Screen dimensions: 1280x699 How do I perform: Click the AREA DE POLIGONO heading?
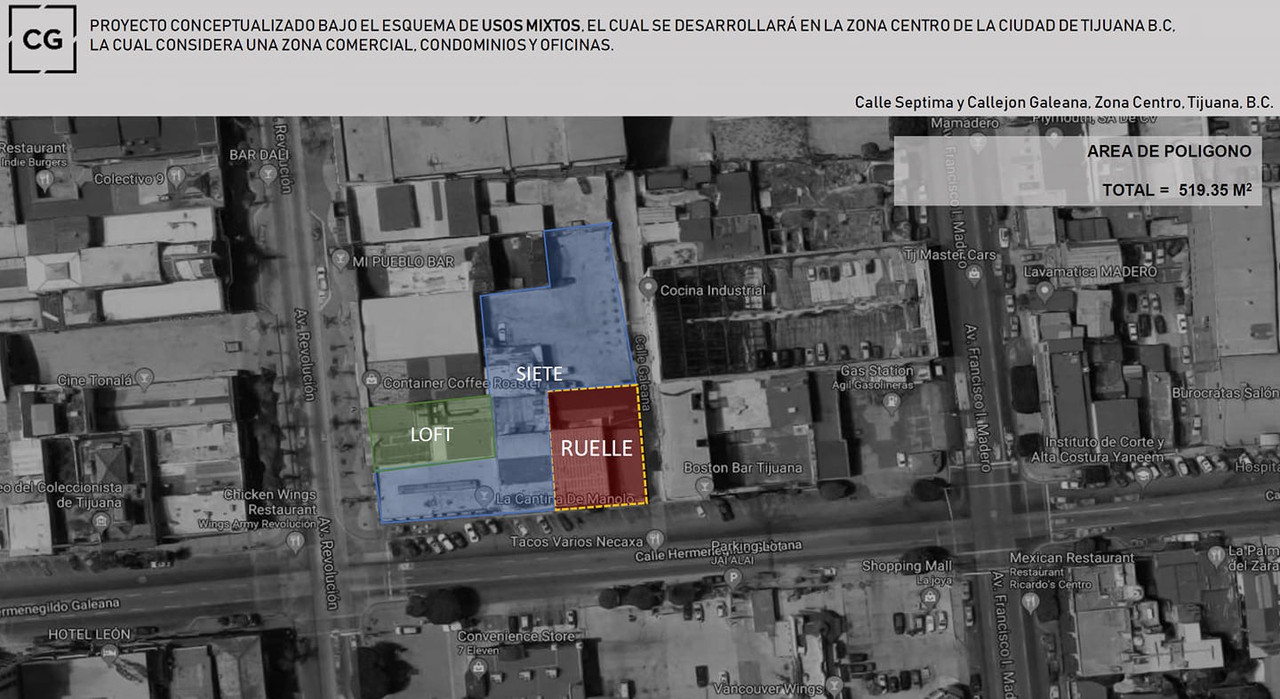tap(1169, 152)
